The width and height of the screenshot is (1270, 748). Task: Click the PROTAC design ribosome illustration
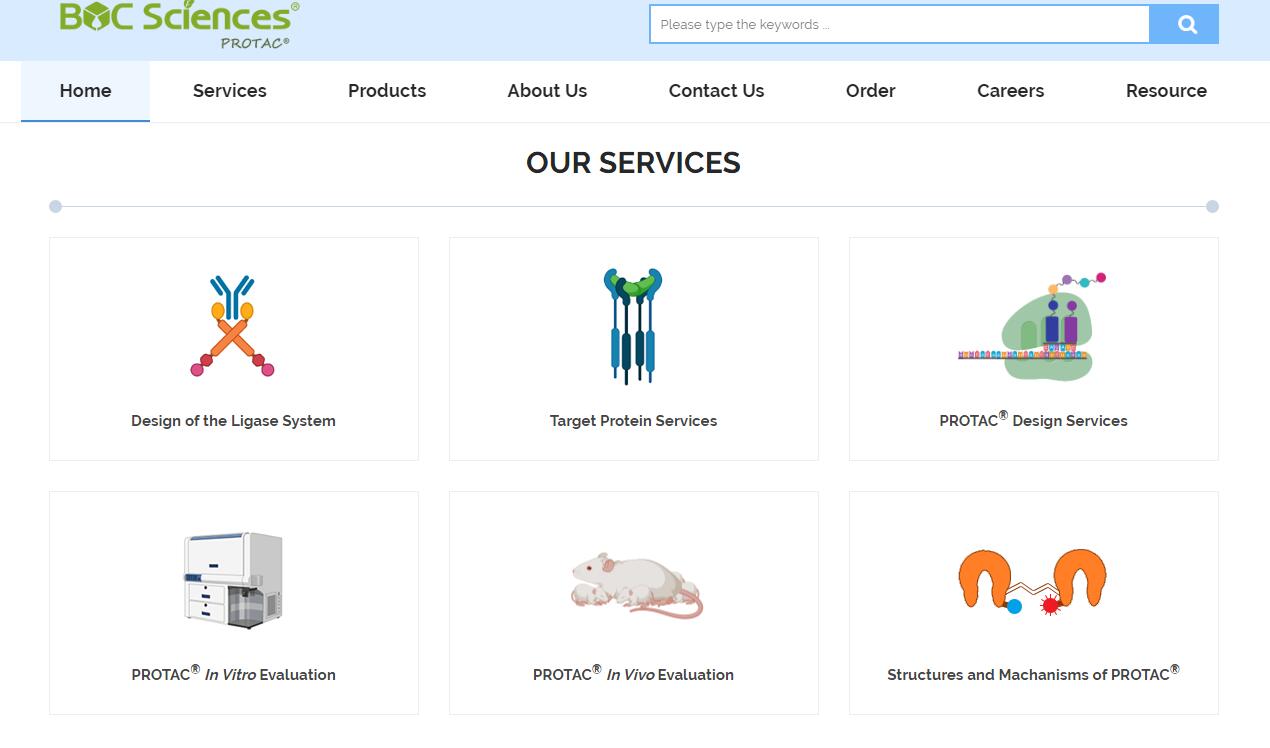(1033, 325)
